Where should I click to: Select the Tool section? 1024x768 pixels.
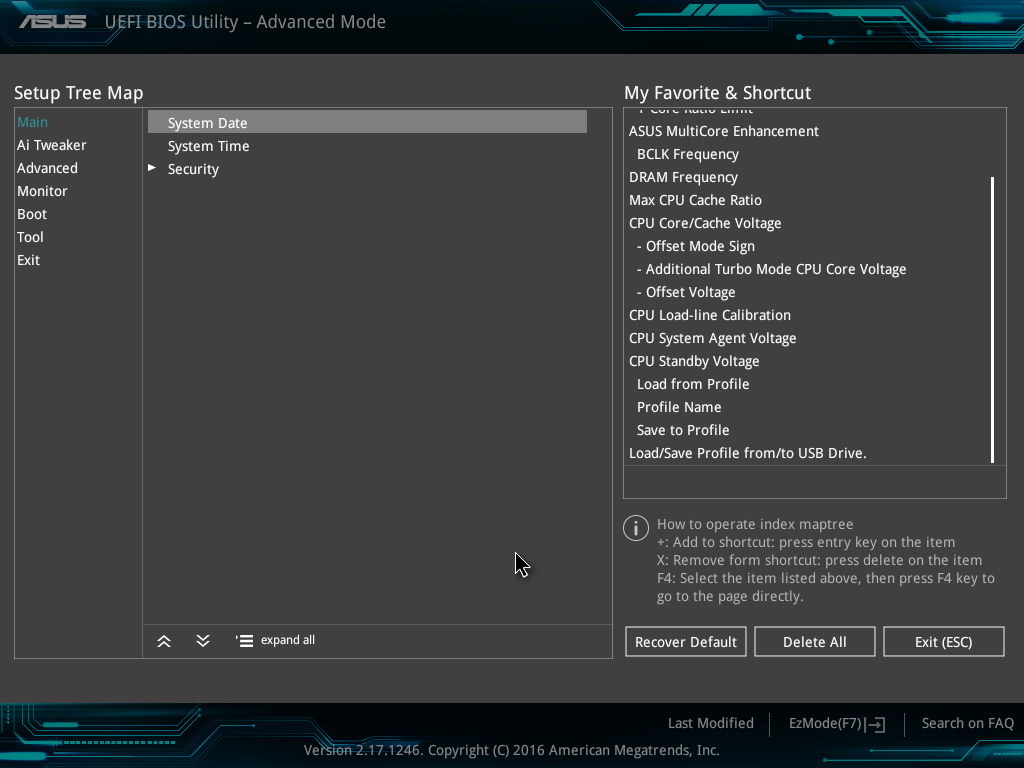point(30,237)
